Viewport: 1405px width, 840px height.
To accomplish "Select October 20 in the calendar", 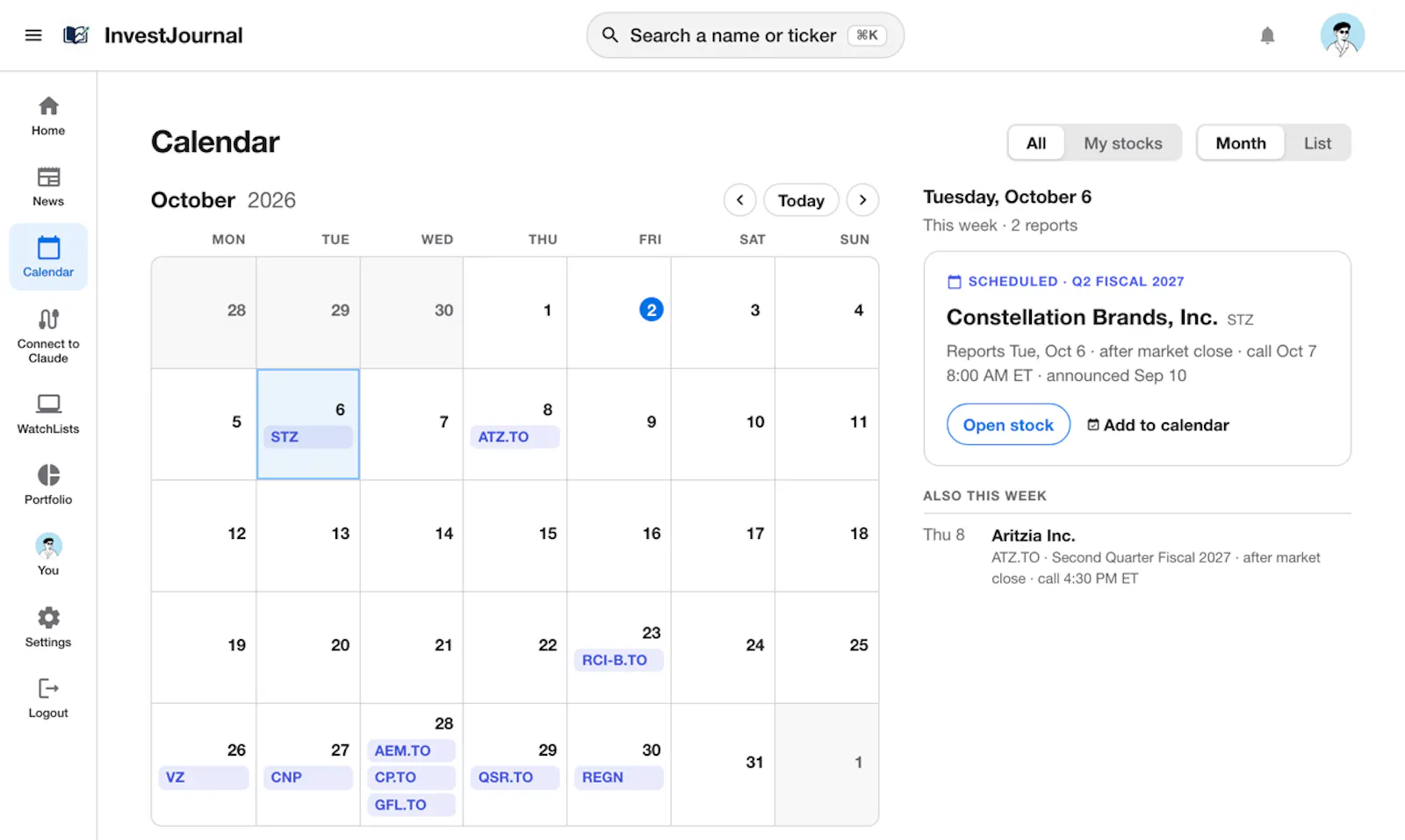I will pyautogui.click(x=307, y=647).
